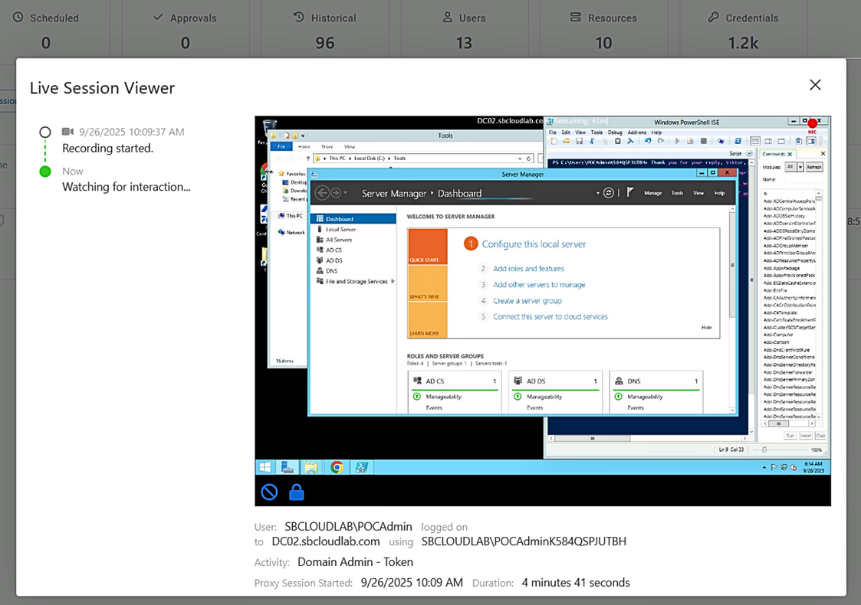Open Server Manager's navigation history dropdown arrow
861x605 pixels.
click(x=345, y=193)
